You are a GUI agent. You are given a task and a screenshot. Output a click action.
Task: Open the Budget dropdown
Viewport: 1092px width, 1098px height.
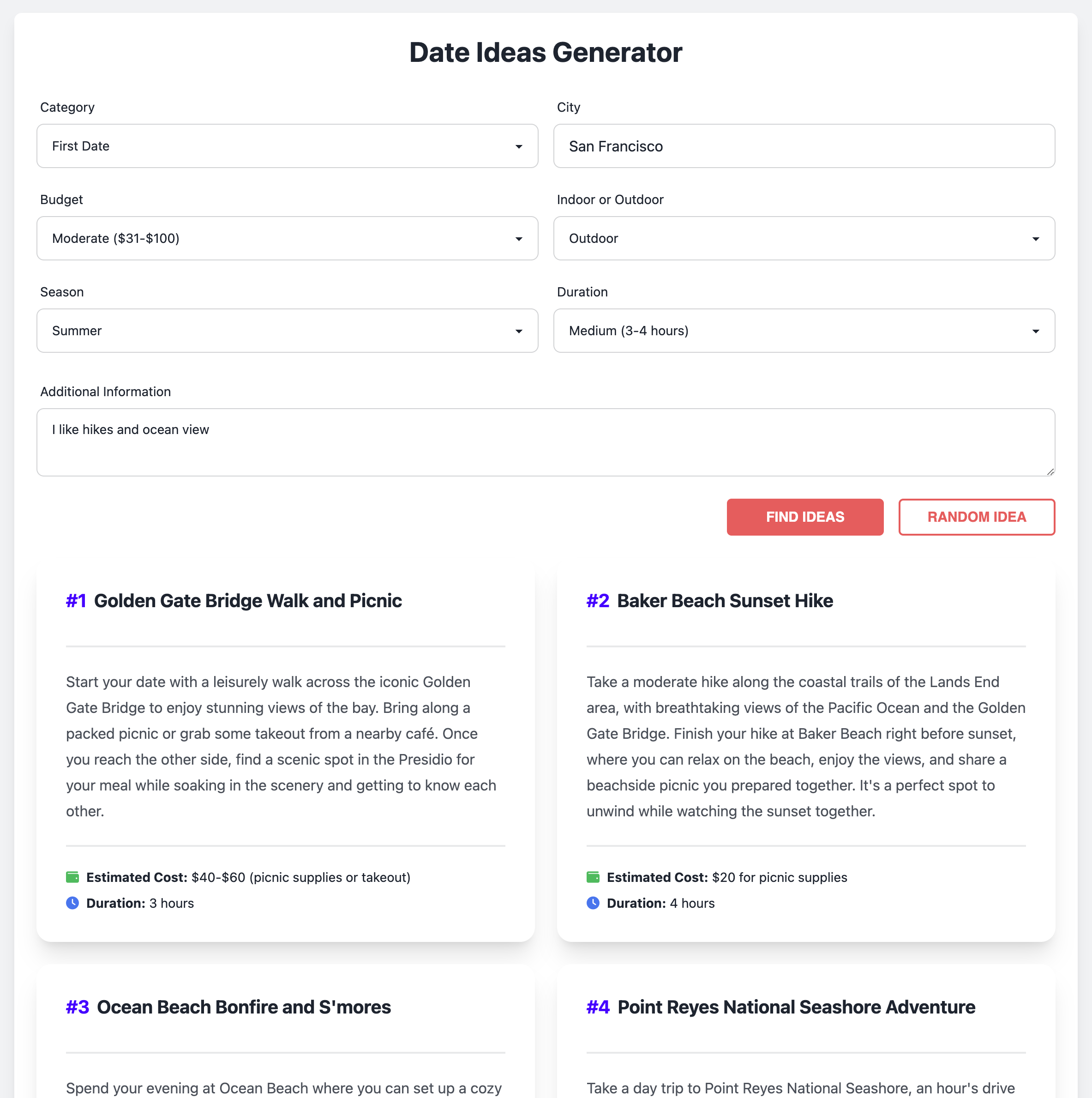pyautogui.click(x=287, y=238)
